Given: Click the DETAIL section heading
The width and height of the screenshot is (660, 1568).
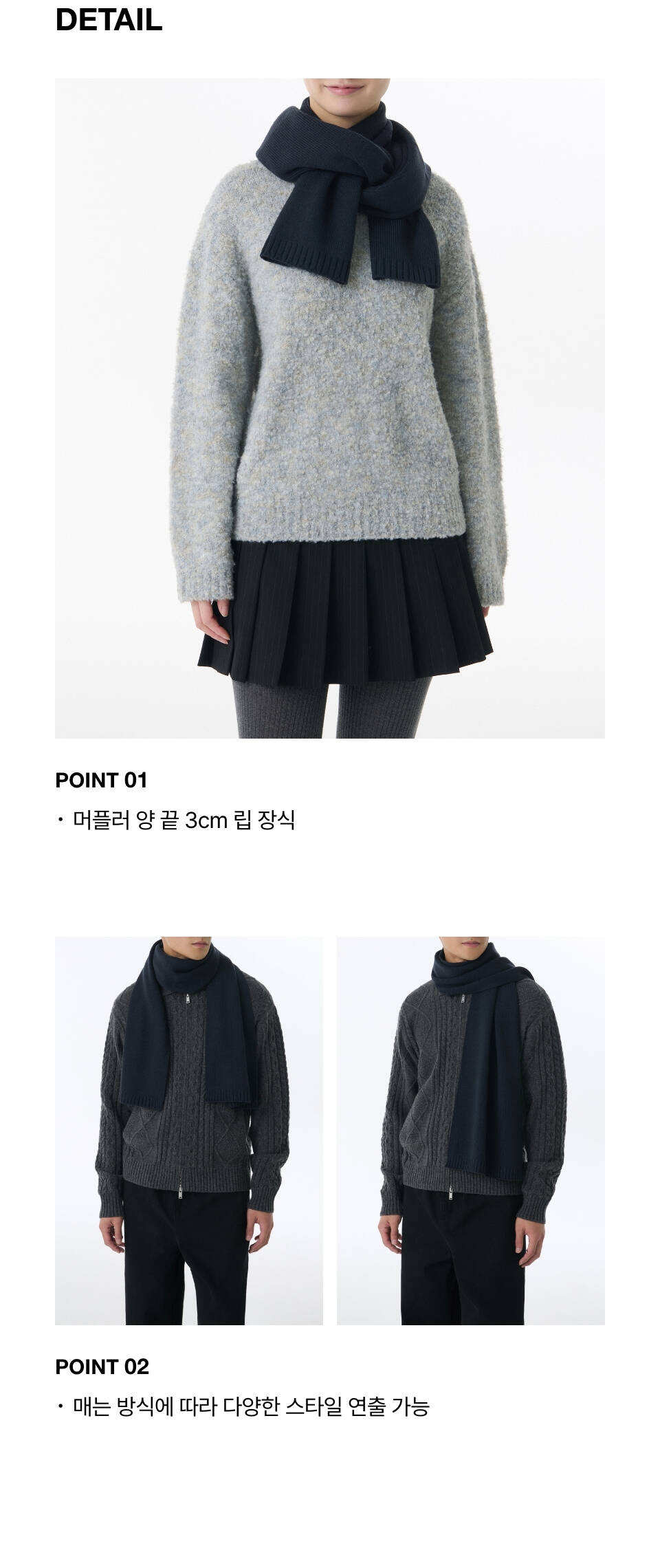Looking at the screenshot, I should 109,20.
